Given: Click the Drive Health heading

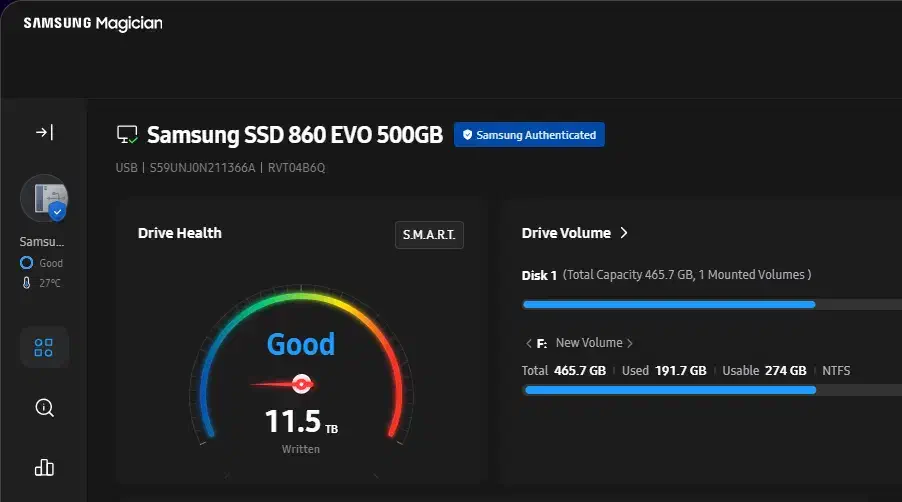Looking at the screenshot, I should [x=179, y=233].
